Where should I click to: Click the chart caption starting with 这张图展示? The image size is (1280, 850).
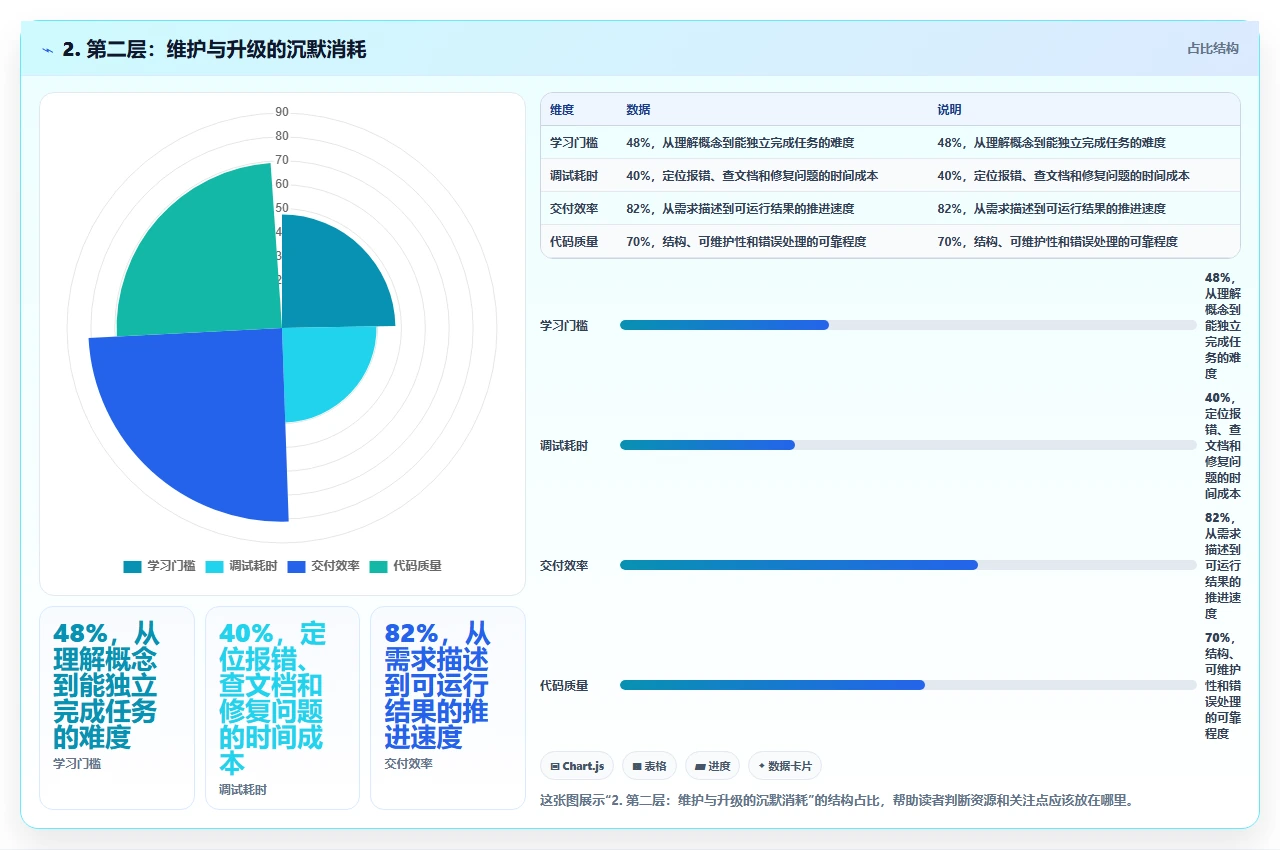[837, 800]
